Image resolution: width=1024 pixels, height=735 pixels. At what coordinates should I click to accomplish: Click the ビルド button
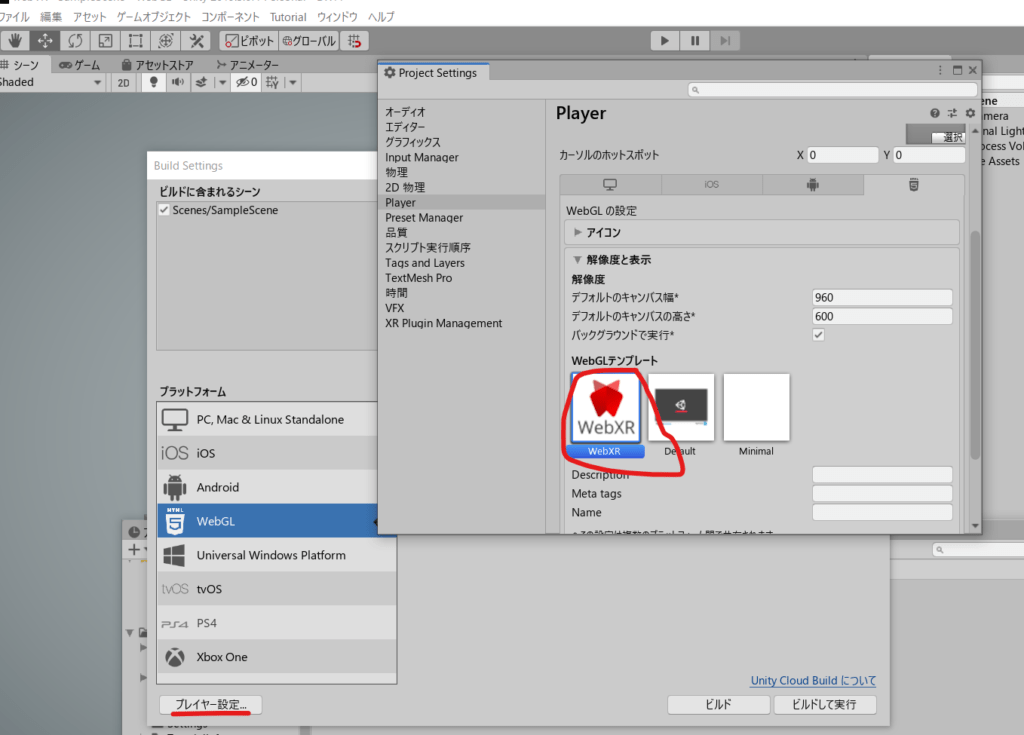point(717,705)
